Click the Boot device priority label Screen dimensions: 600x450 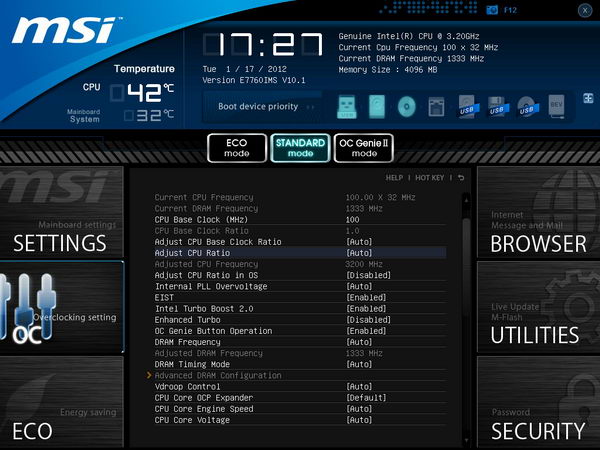[258, 106]
